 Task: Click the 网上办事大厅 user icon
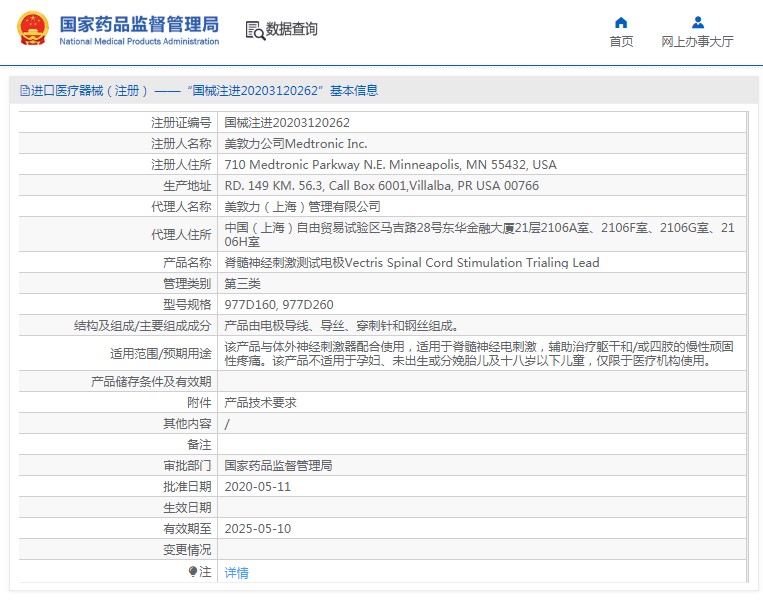point(698,22)
